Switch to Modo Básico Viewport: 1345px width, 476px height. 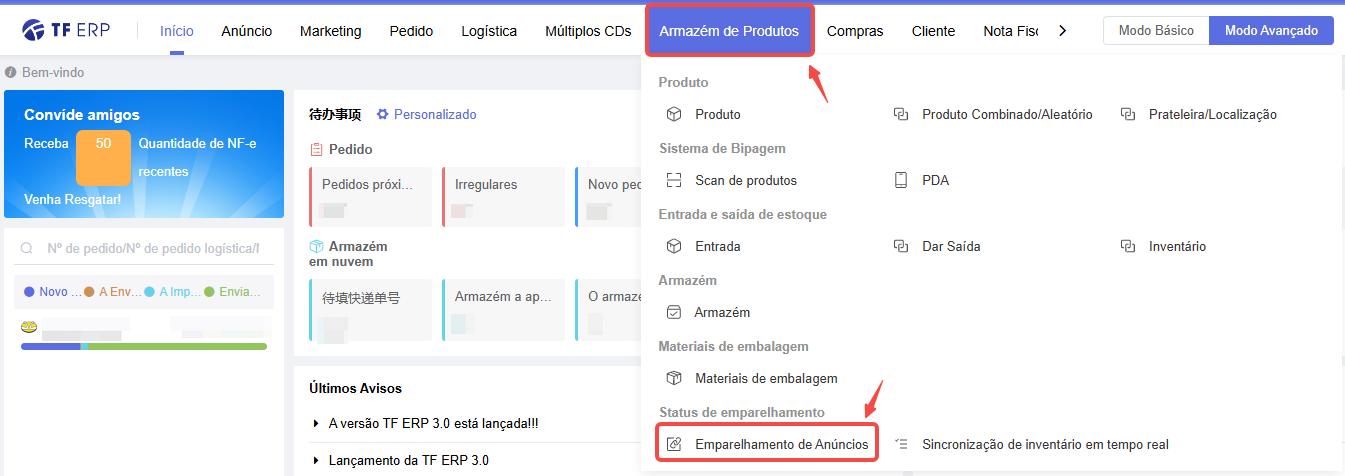1156,31
